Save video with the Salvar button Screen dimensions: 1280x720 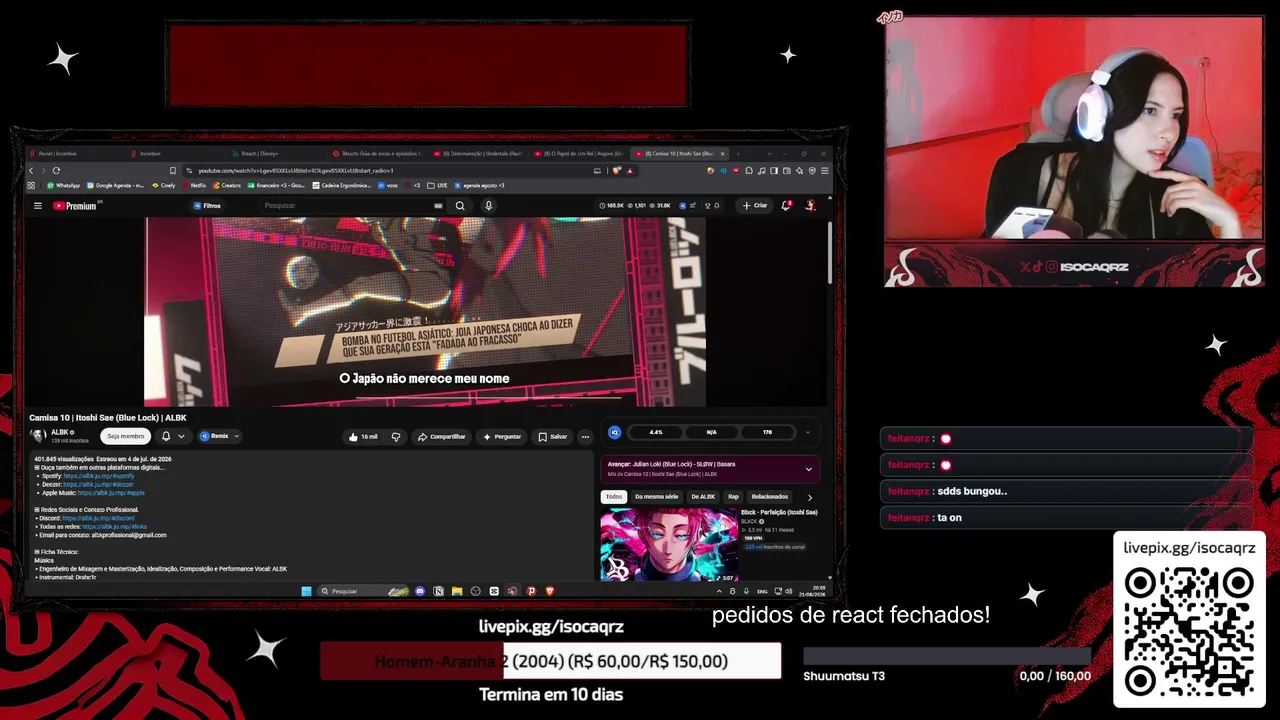coord(552,437)
